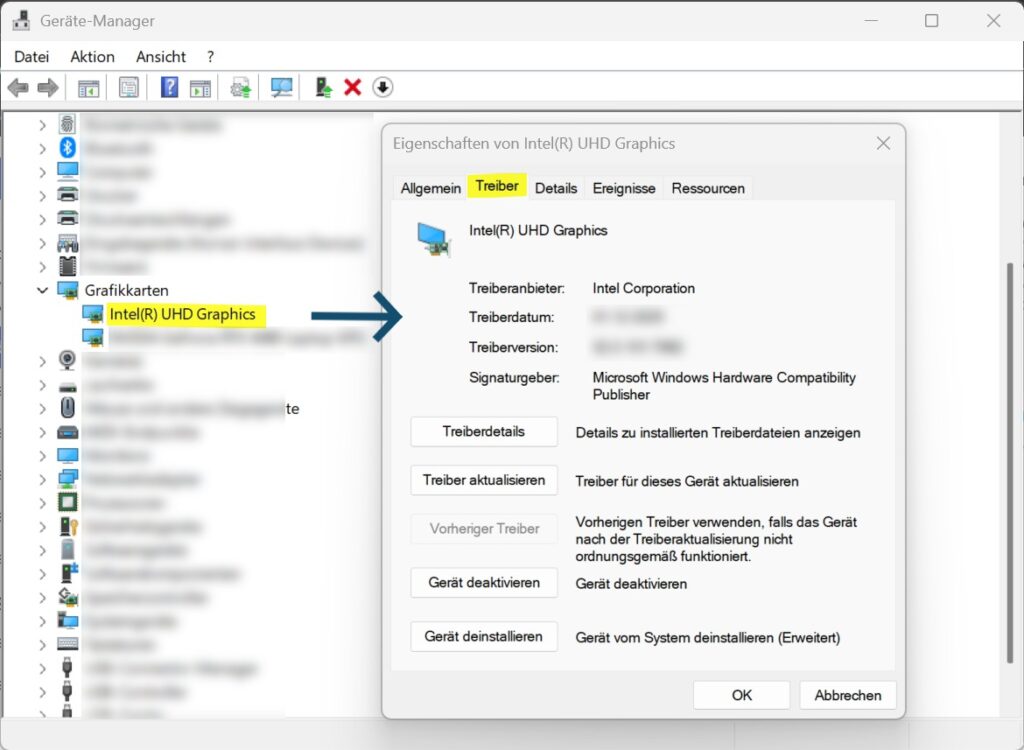
Task: Click the Gerät deaktivieren button
Action: click(484, 582)
